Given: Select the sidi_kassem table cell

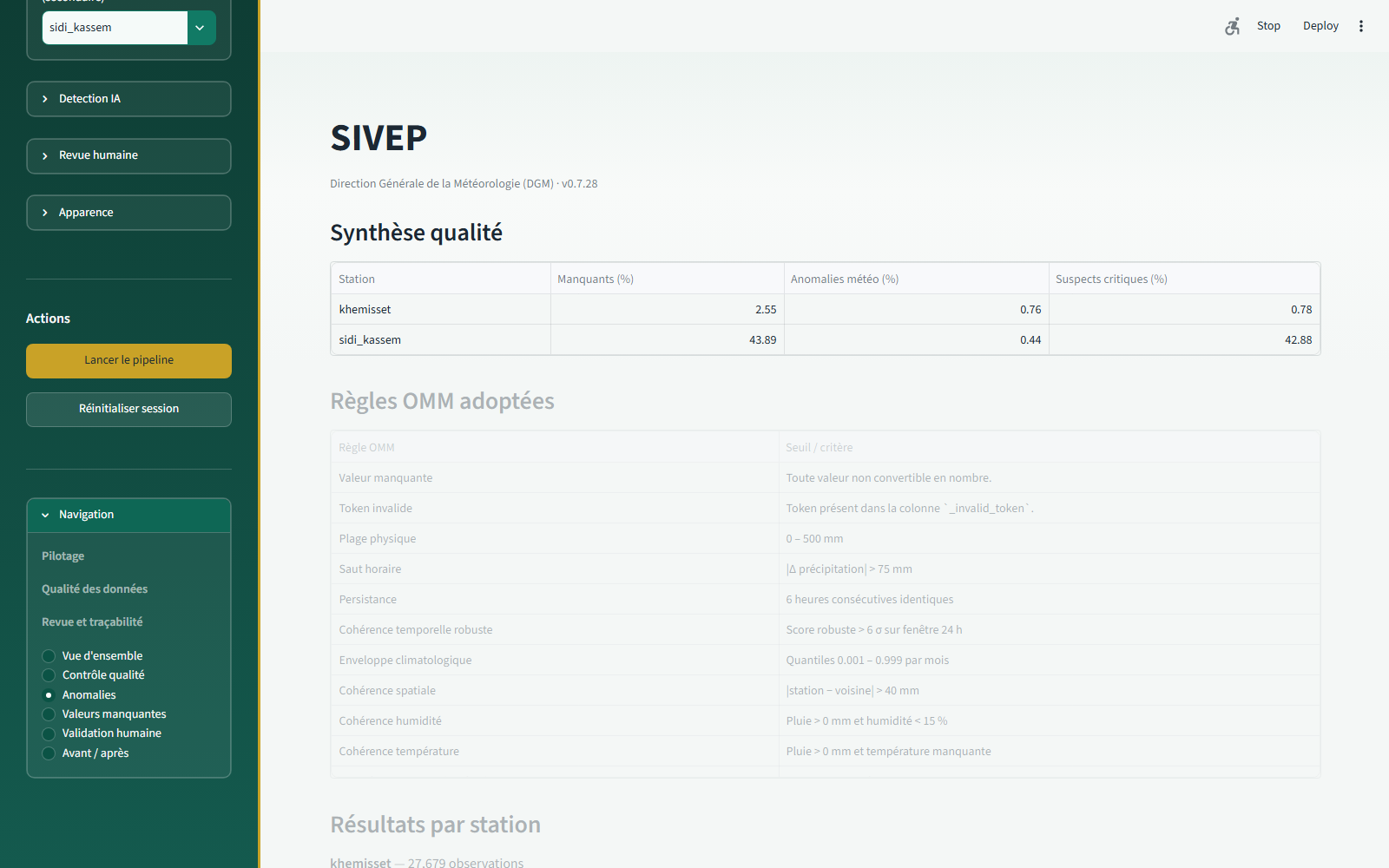Looking at the screenshot, I should click(x=441, y=339).
